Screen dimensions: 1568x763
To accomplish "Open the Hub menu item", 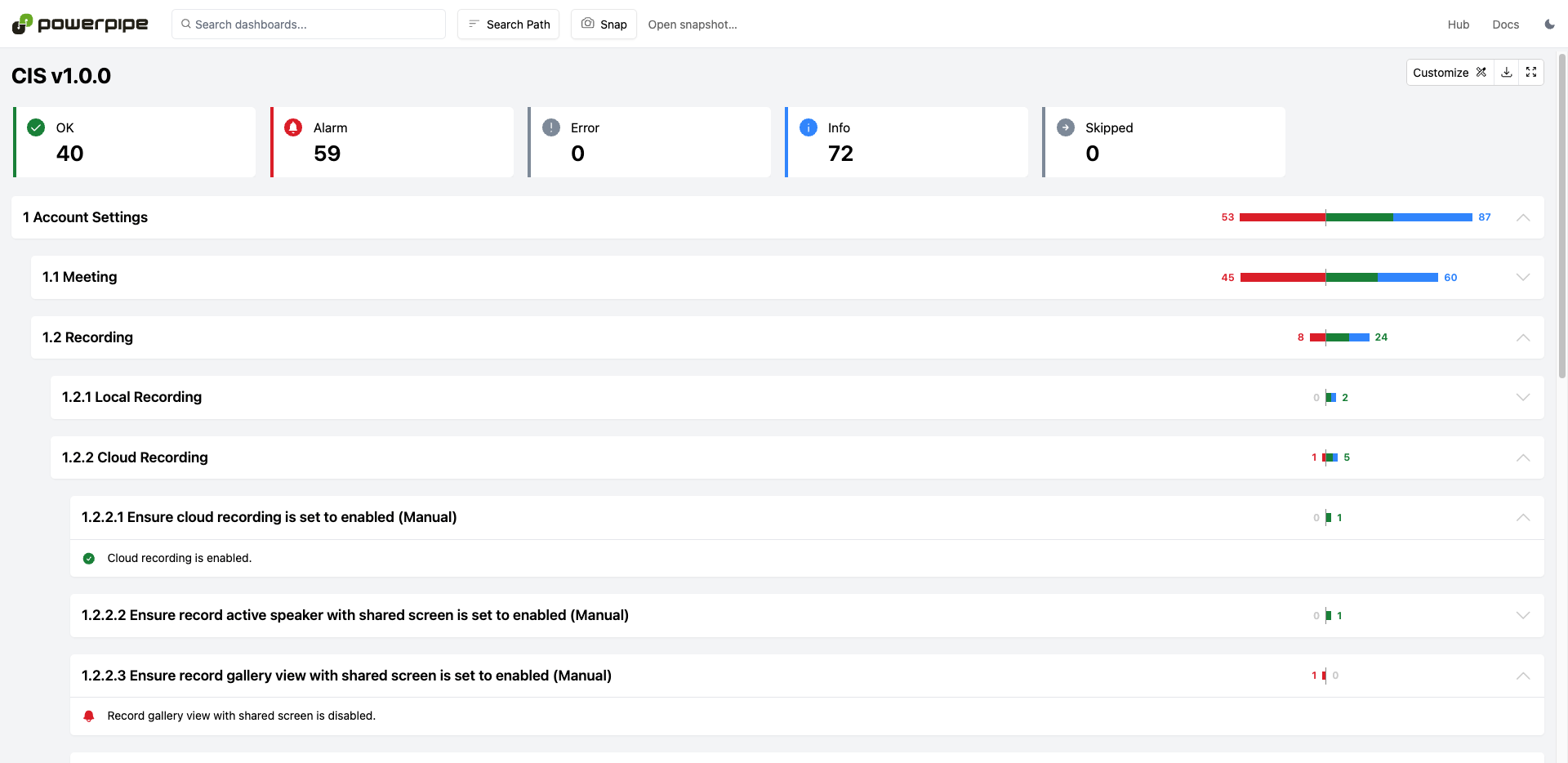I will (x=1459, y=24).
